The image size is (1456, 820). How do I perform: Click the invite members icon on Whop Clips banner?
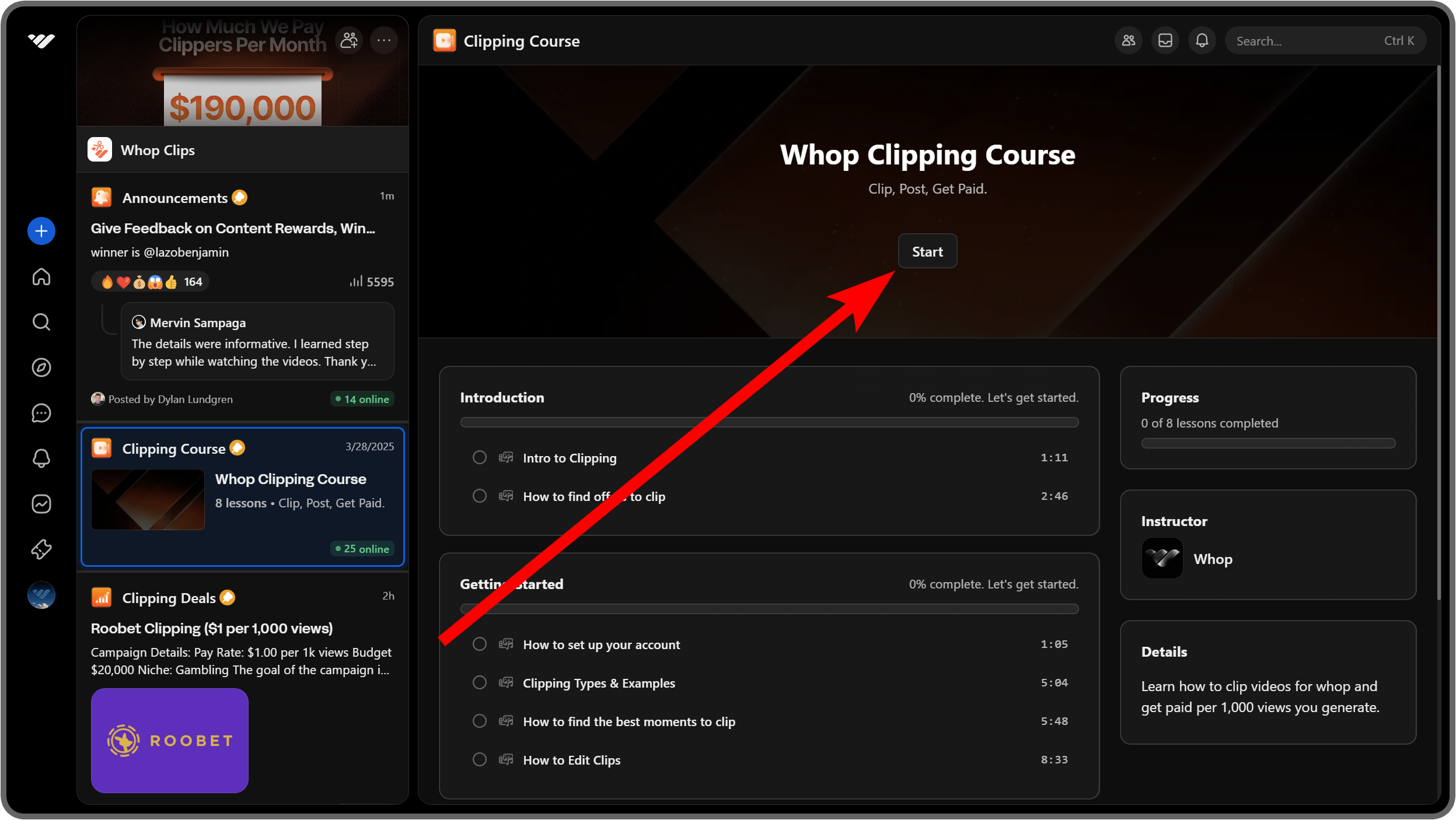[348, 40]
